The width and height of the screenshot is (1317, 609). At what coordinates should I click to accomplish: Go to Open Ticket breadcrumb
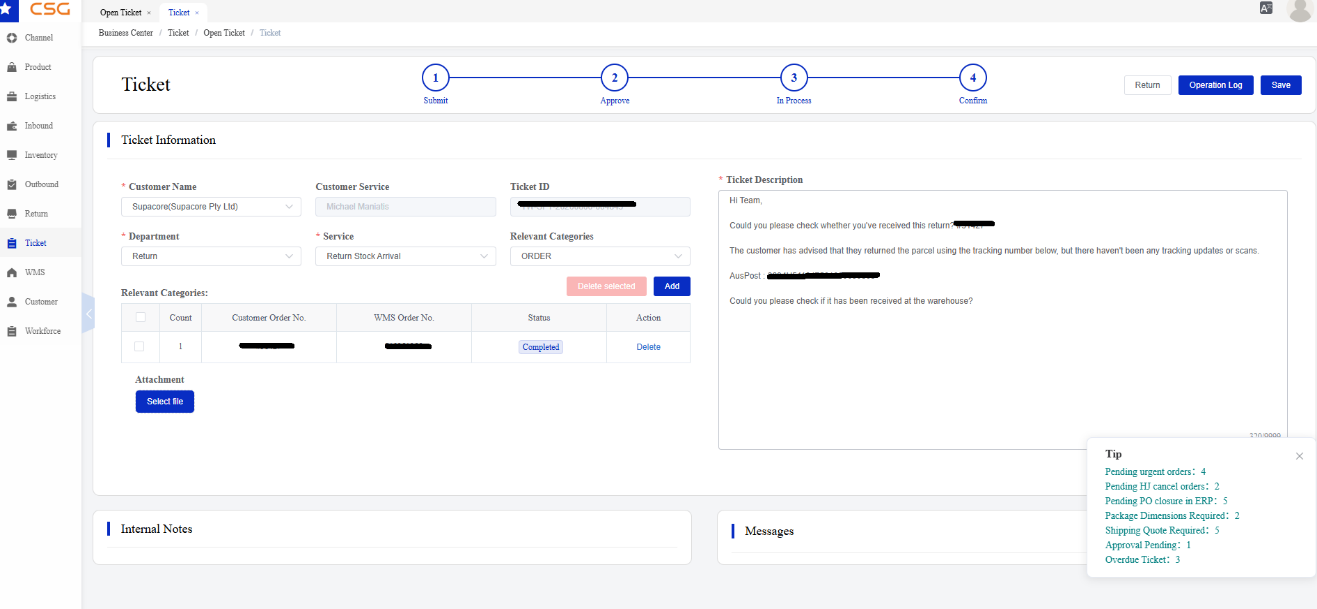(x=224, y=33)
